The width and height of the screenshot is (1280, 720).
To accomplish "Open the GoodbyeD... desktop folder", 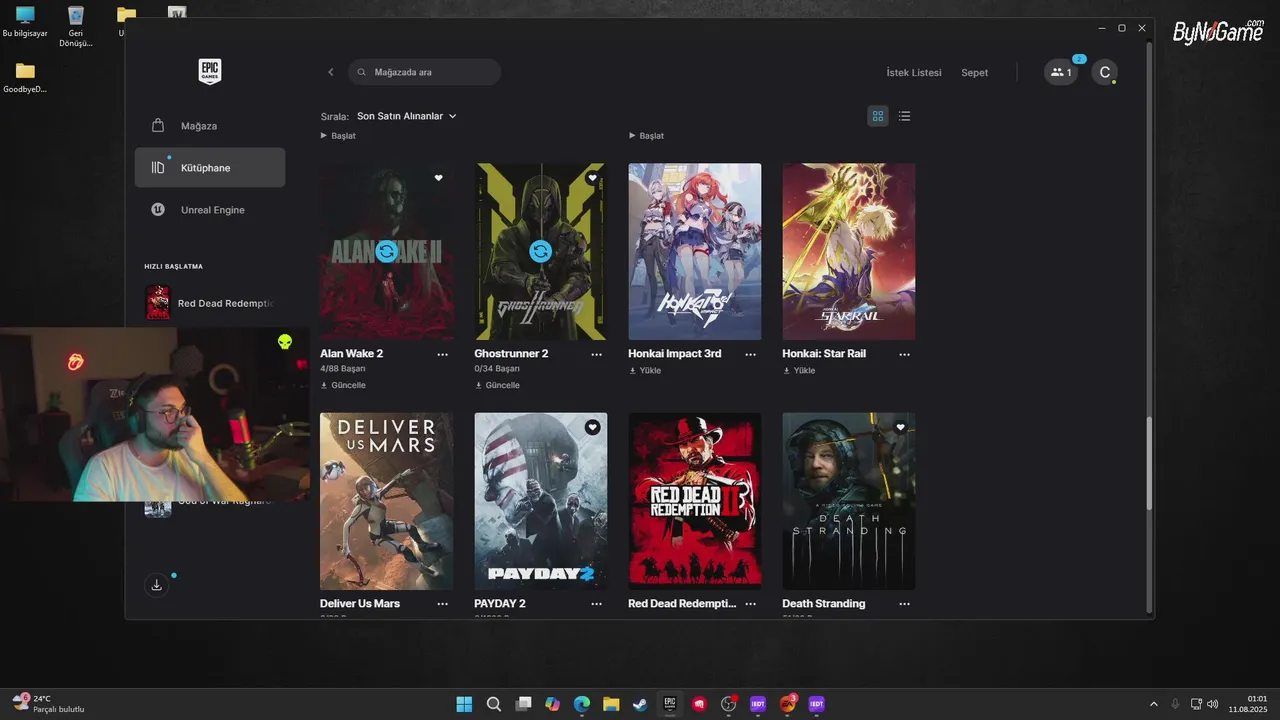I will [25, 78].
